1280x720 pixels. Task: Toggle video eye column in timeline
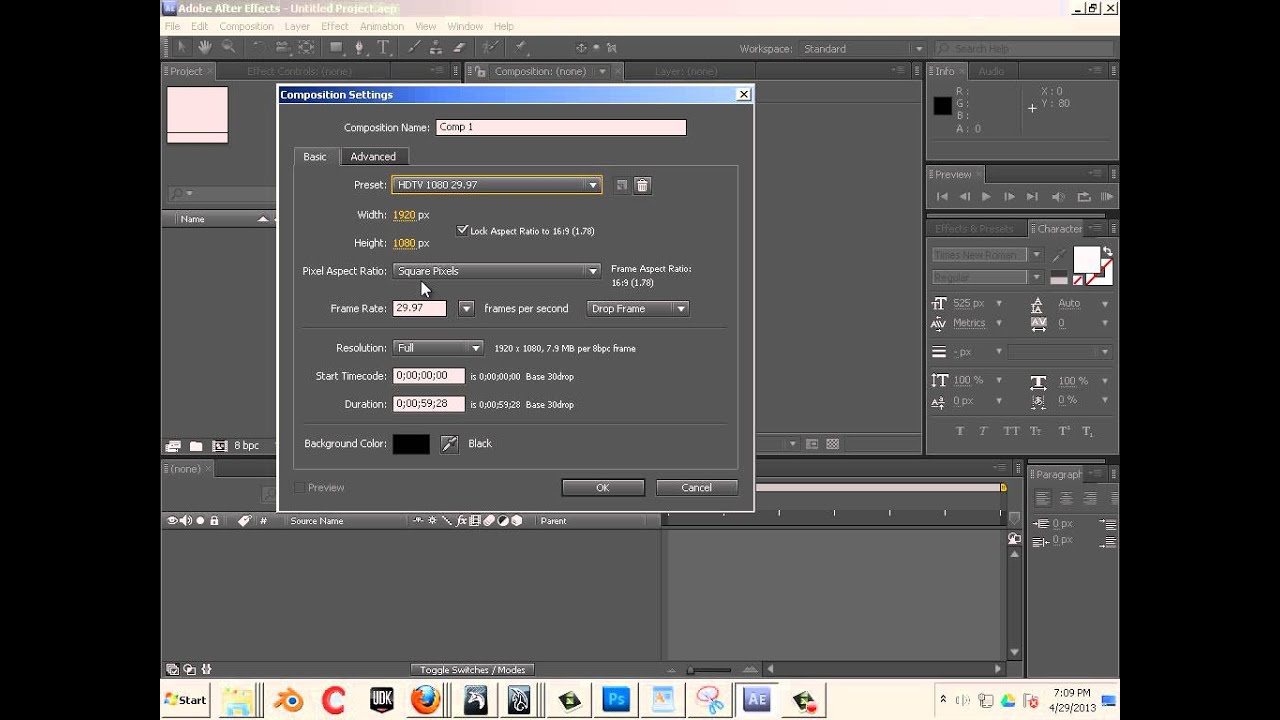pyautogui.click(x=172, y=521)
